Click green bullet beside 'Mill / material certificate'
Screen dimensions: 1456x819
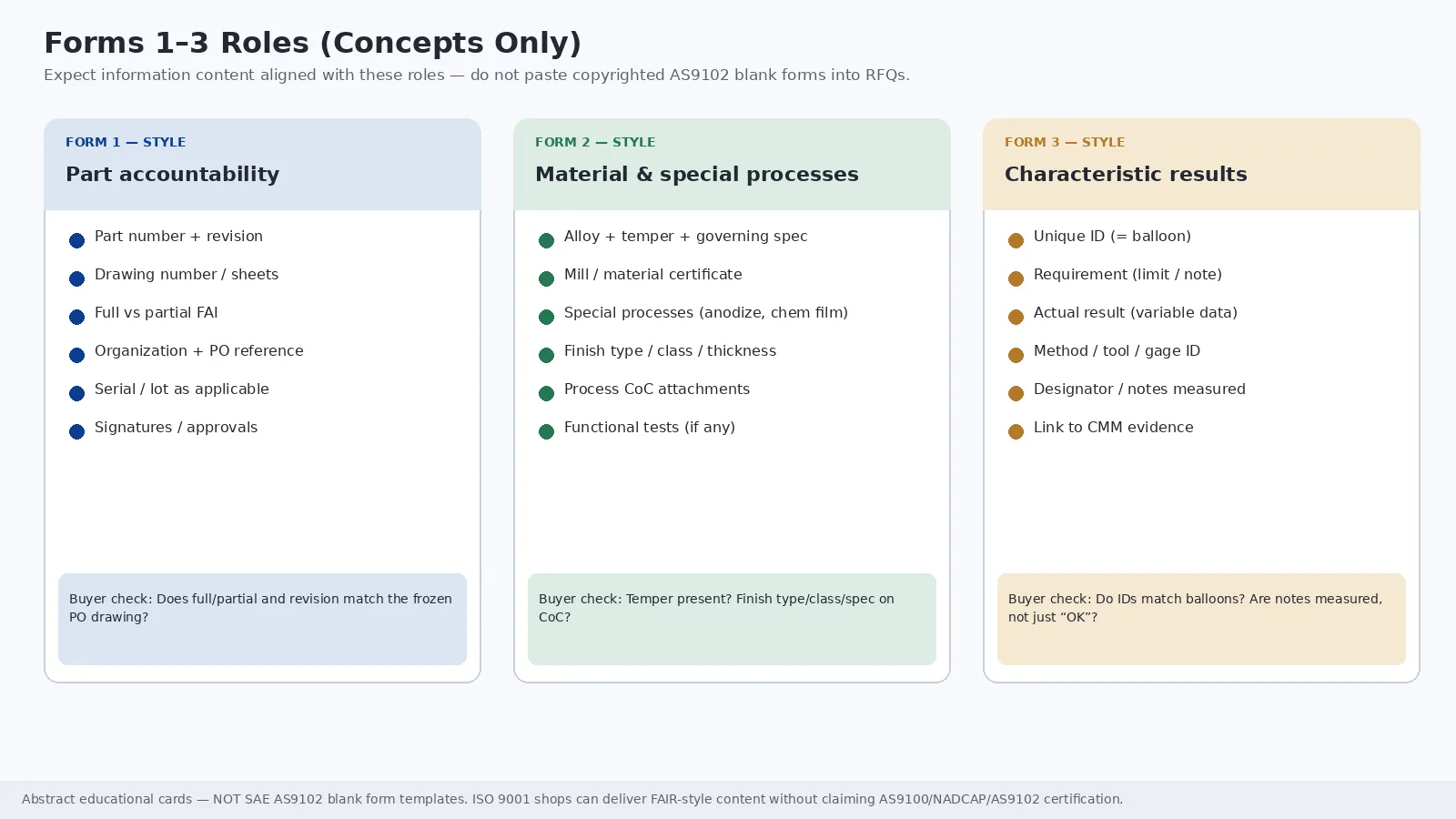546,278
